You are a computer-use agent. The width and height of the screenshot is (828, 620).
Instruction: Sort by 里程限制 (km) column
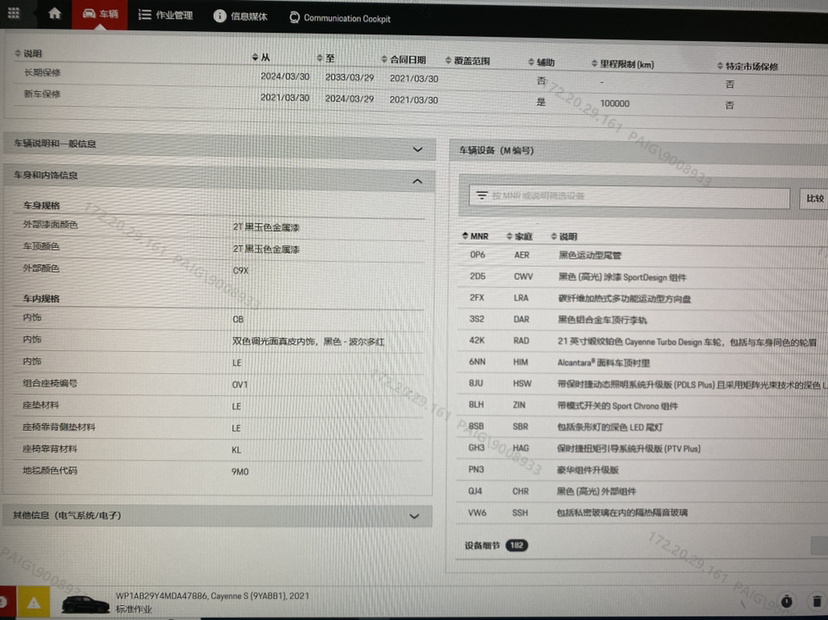point(623,64)
